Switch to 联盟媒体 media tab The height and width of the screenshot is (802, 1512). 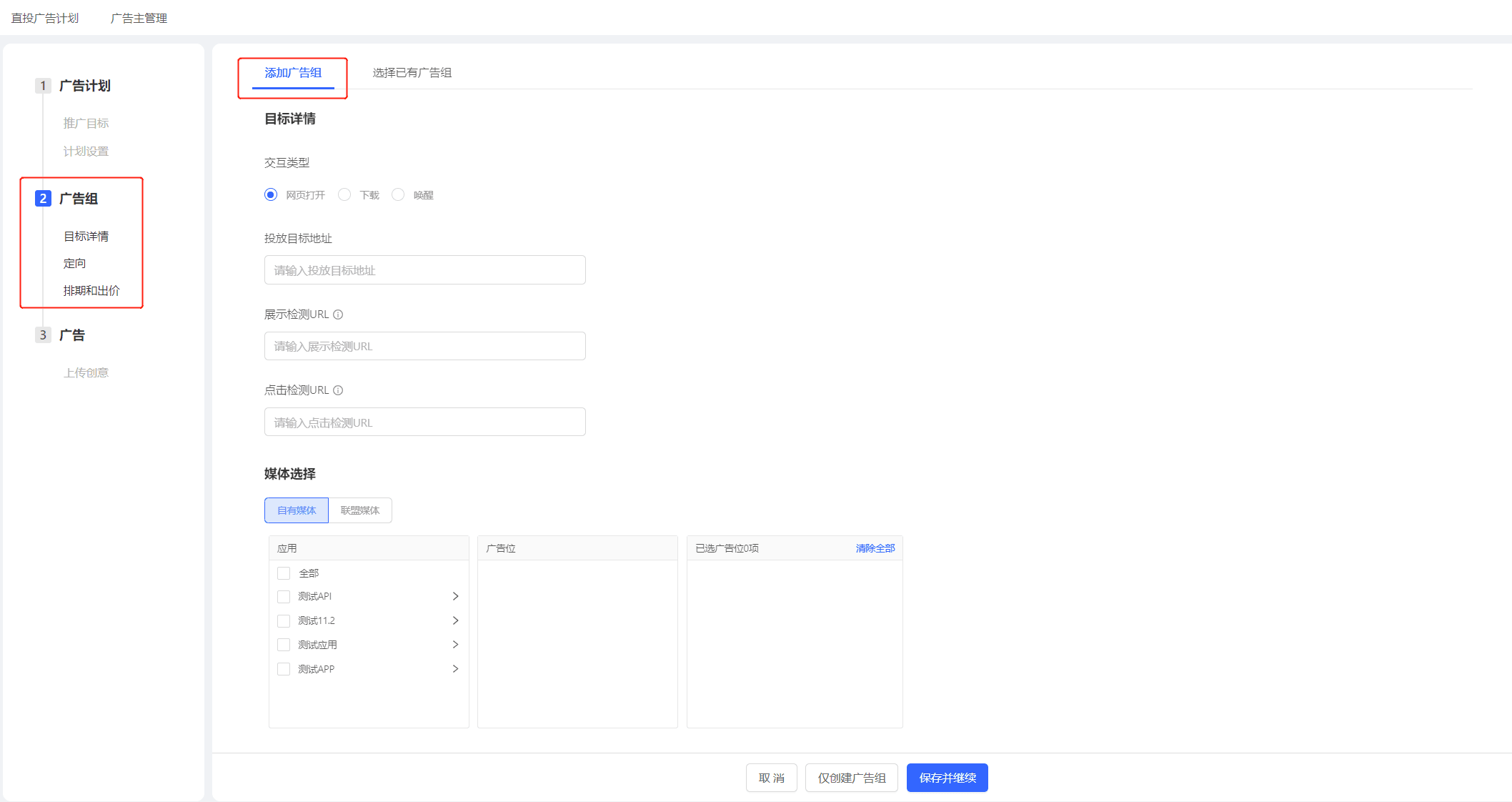pos(360,510)
